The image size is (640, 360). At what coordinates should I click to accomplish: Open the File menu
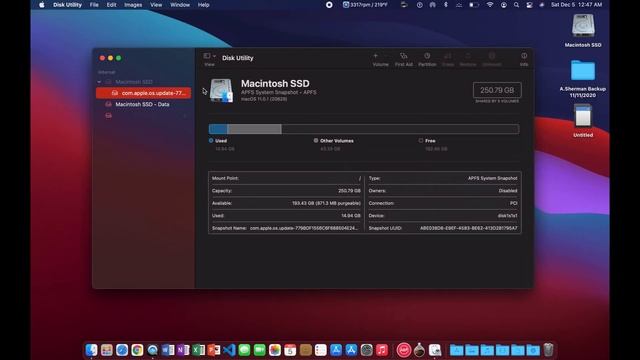pos(94,5)
